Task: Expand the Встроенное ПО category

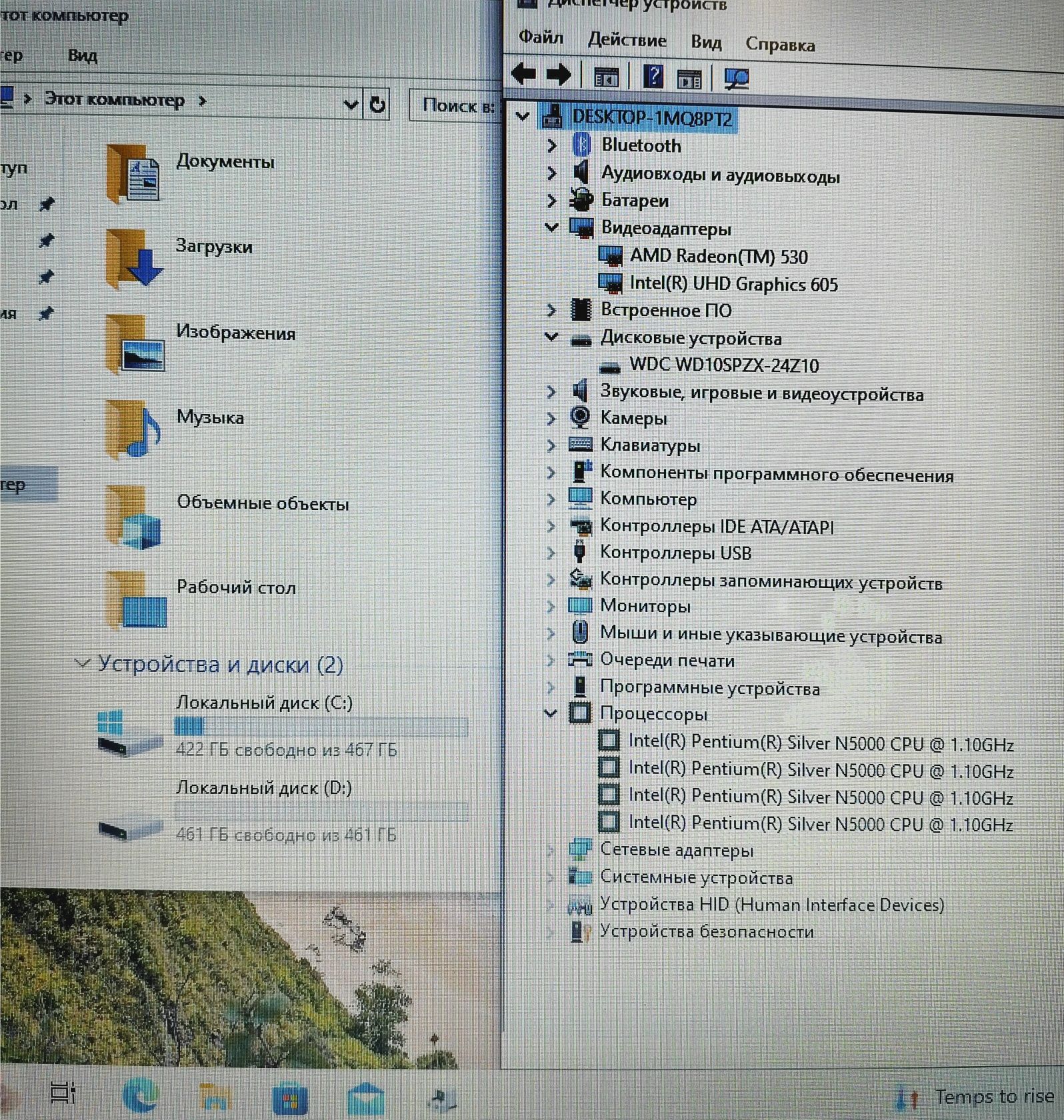Action: point(551,309)
